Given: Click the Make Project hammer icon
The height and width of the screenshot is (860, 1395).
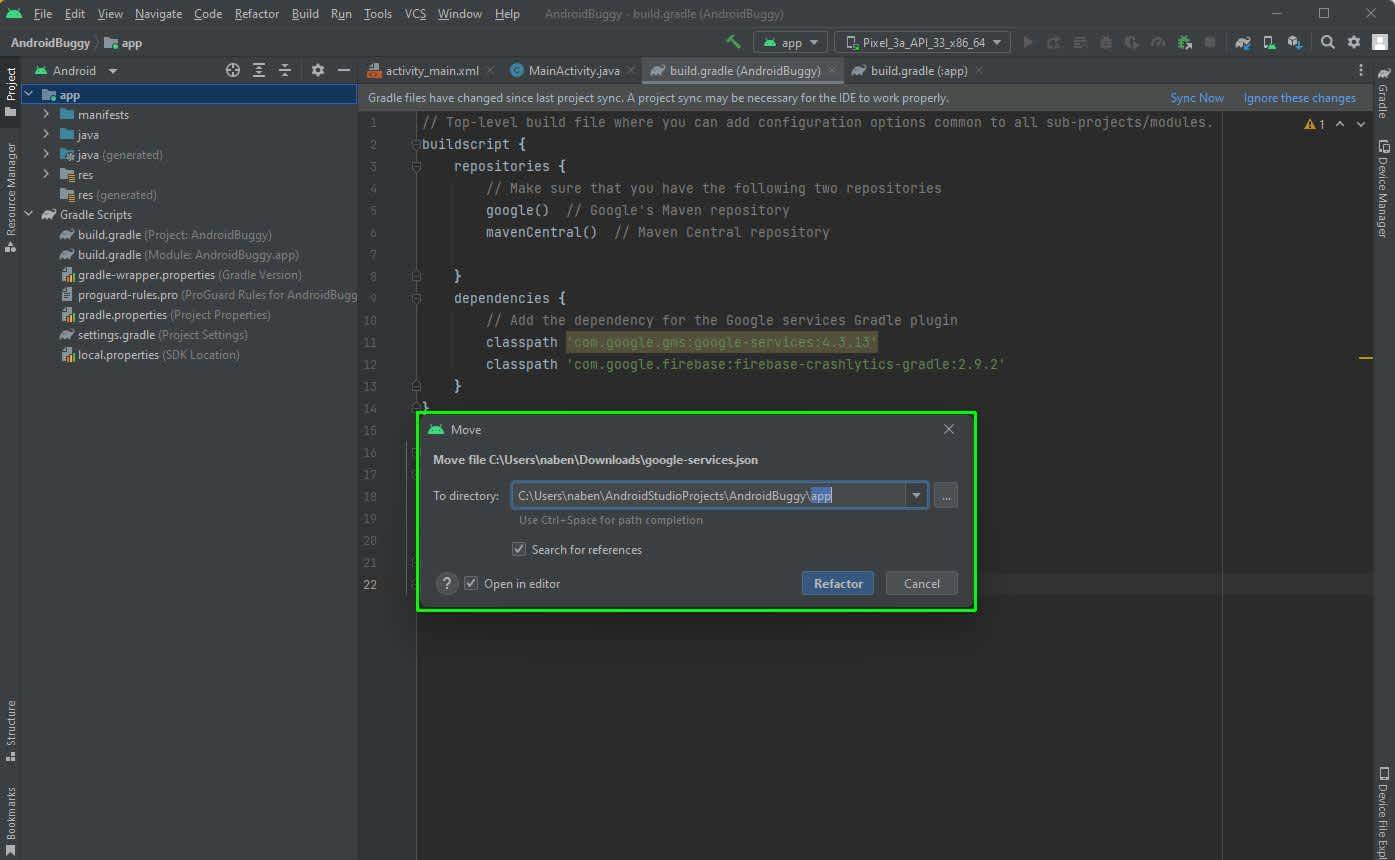Looking at the screenshot, I should (733, 42).
